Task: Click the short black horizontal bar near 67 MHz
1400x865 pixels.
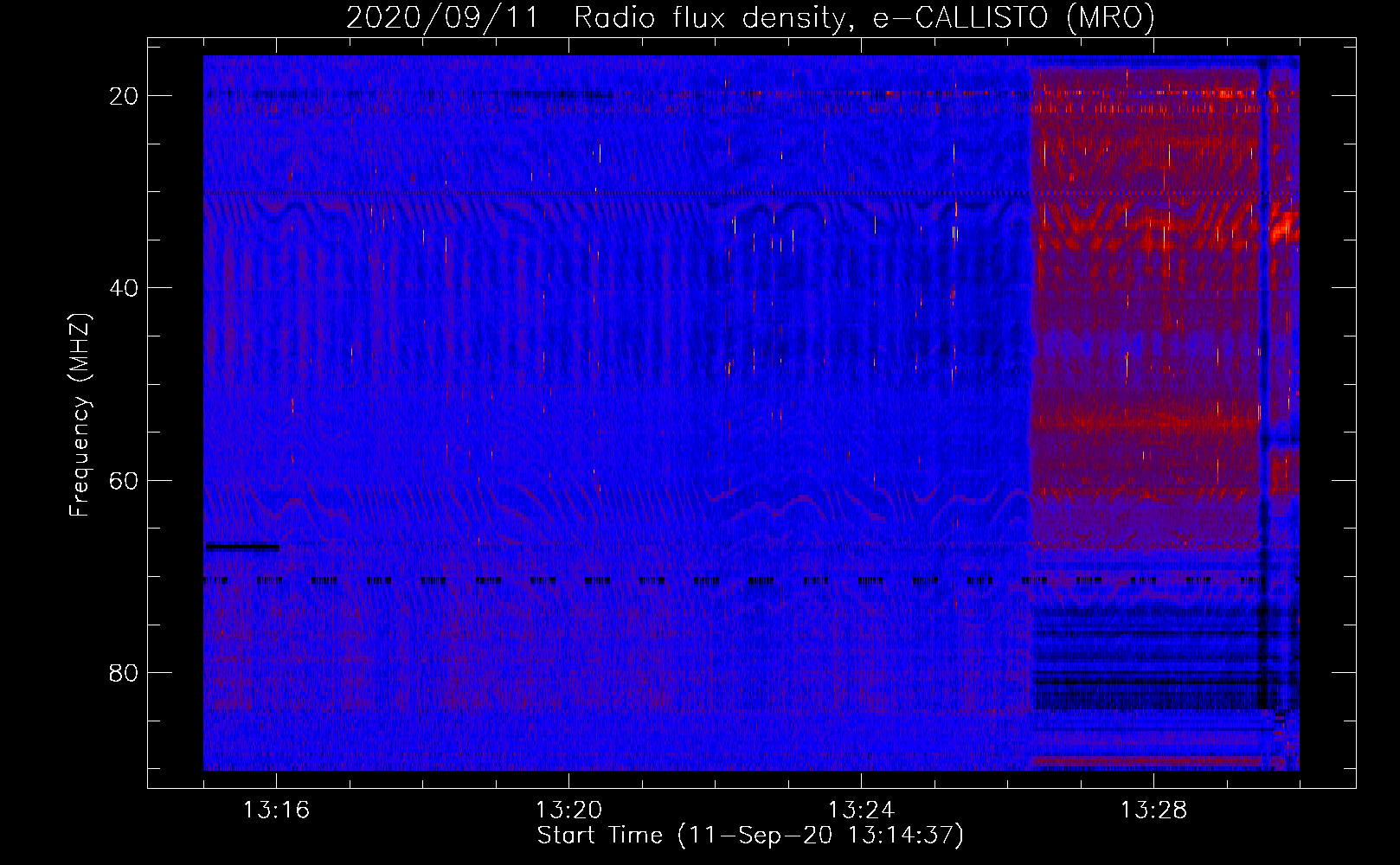Action: (x=242, y=547)
